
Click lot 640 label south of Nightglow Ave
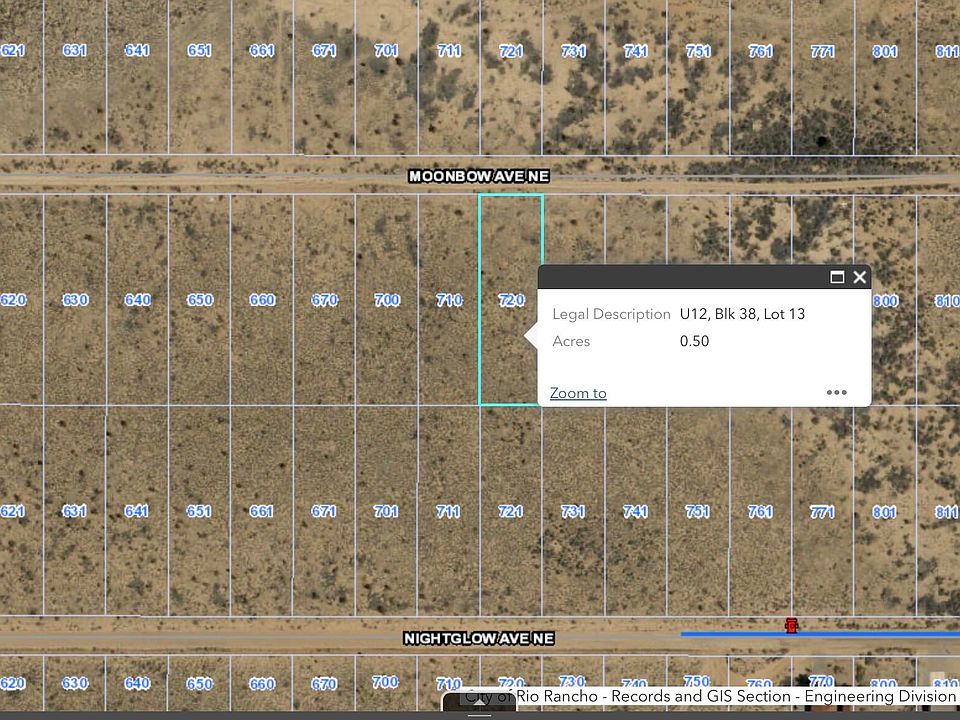click(x=137, y=683)
